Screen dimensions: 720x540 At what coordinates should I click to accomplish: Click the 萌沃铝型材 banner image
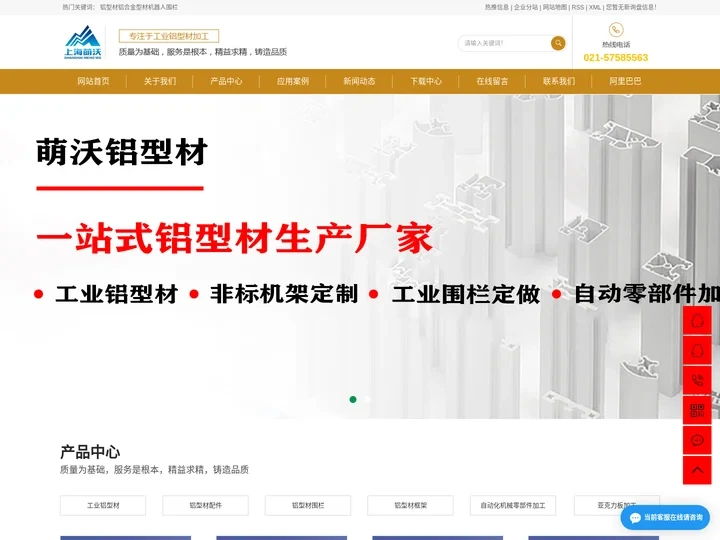(x=360, y=256)
